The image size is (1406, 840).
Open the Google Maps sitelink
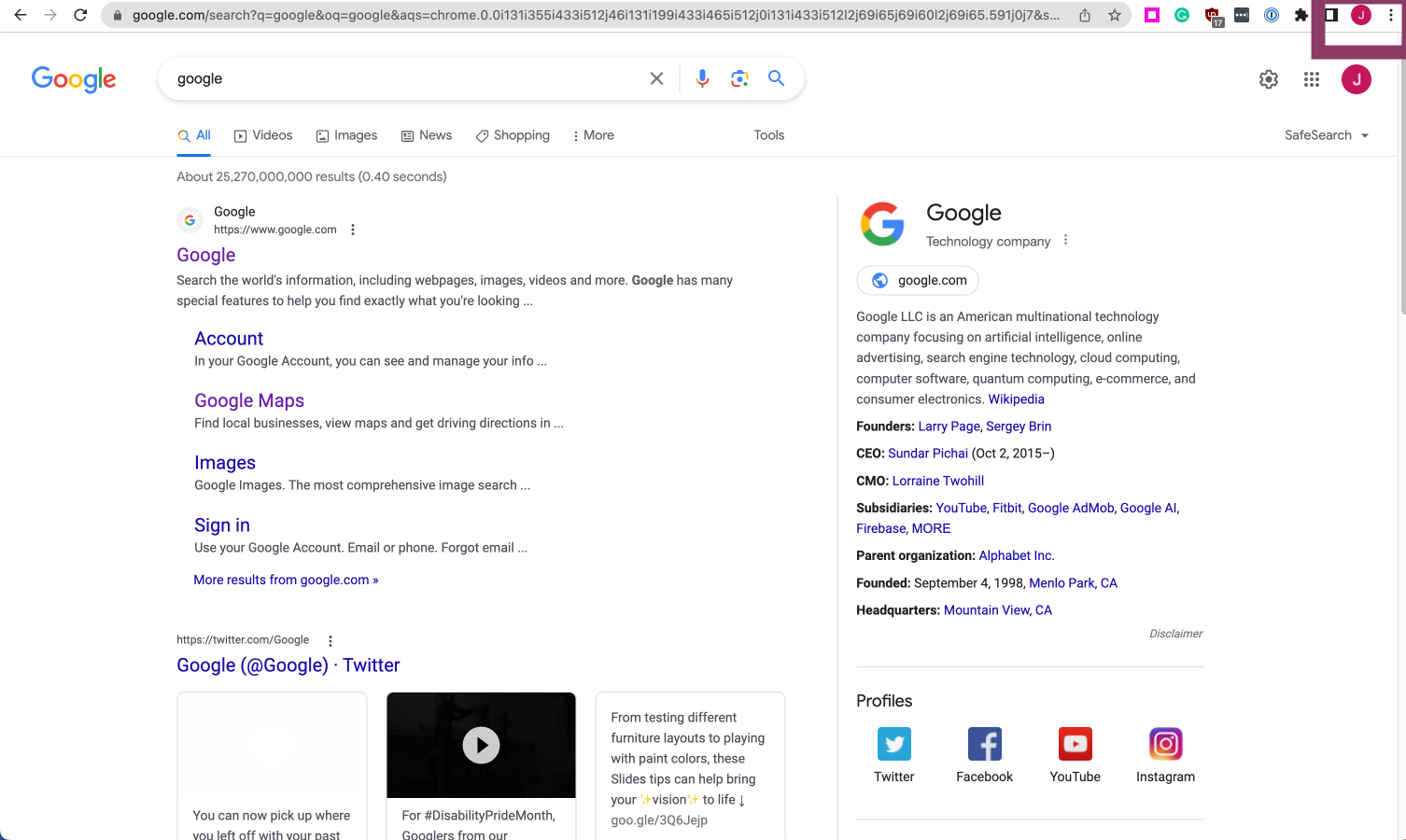(249, 400)
